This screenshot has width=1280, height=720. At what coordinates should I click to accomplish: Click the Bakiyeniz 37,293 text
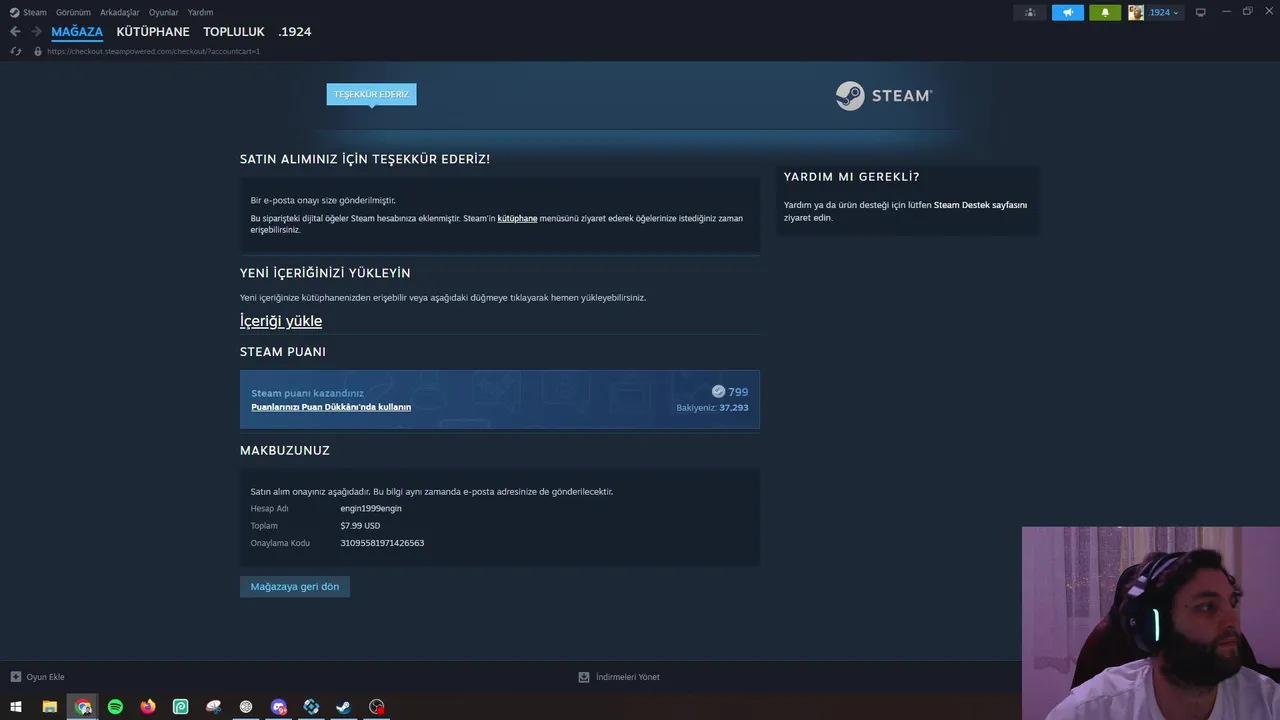coord(712,408)
